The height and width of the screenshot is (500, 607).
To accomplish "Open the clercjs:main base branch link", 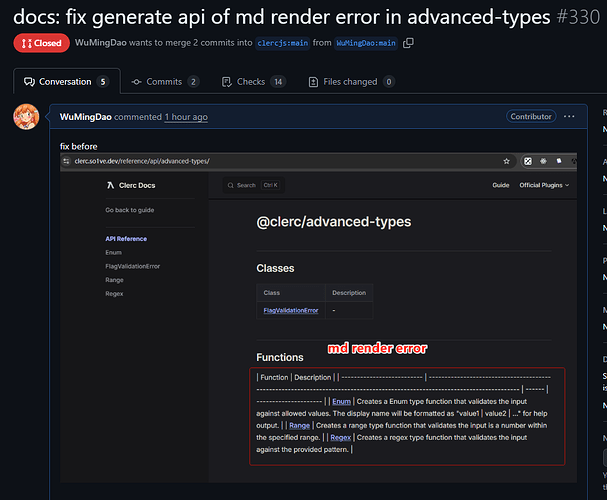I will [283, 43].
